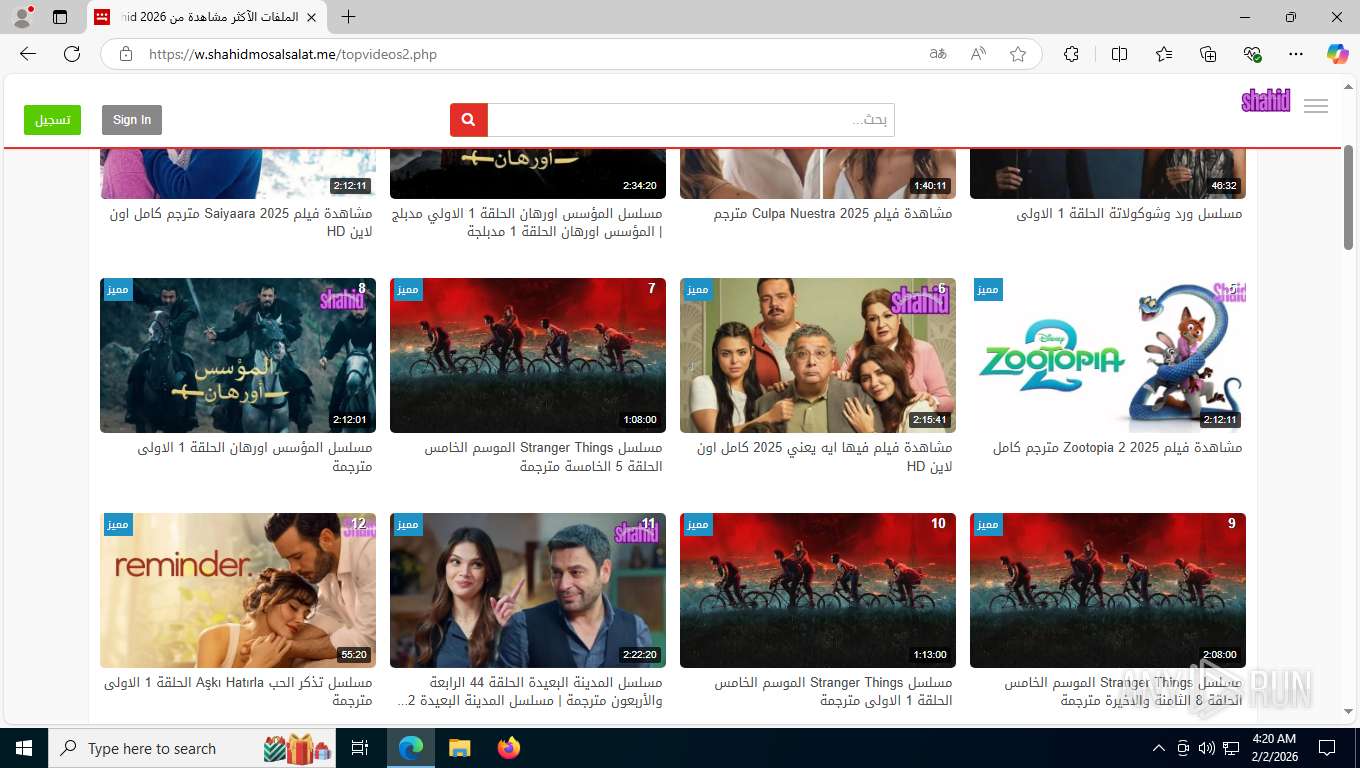Open Task View on the taskbar
Viewport: 1360px width, 768px height.
(360, 748)
